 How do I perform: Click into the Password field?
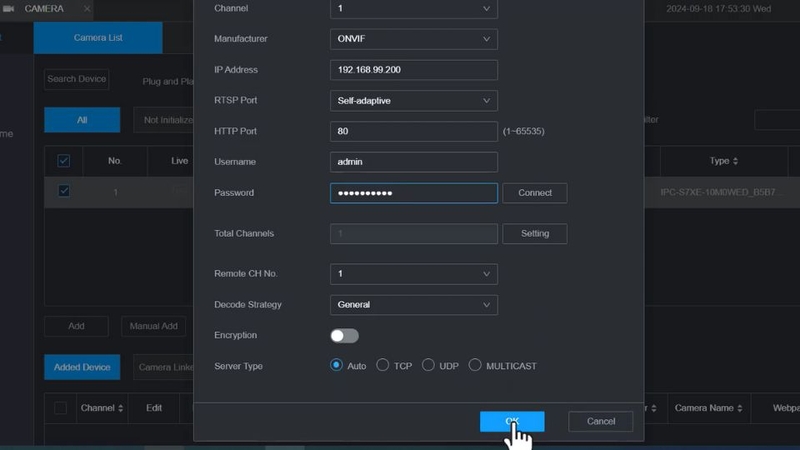414,193
